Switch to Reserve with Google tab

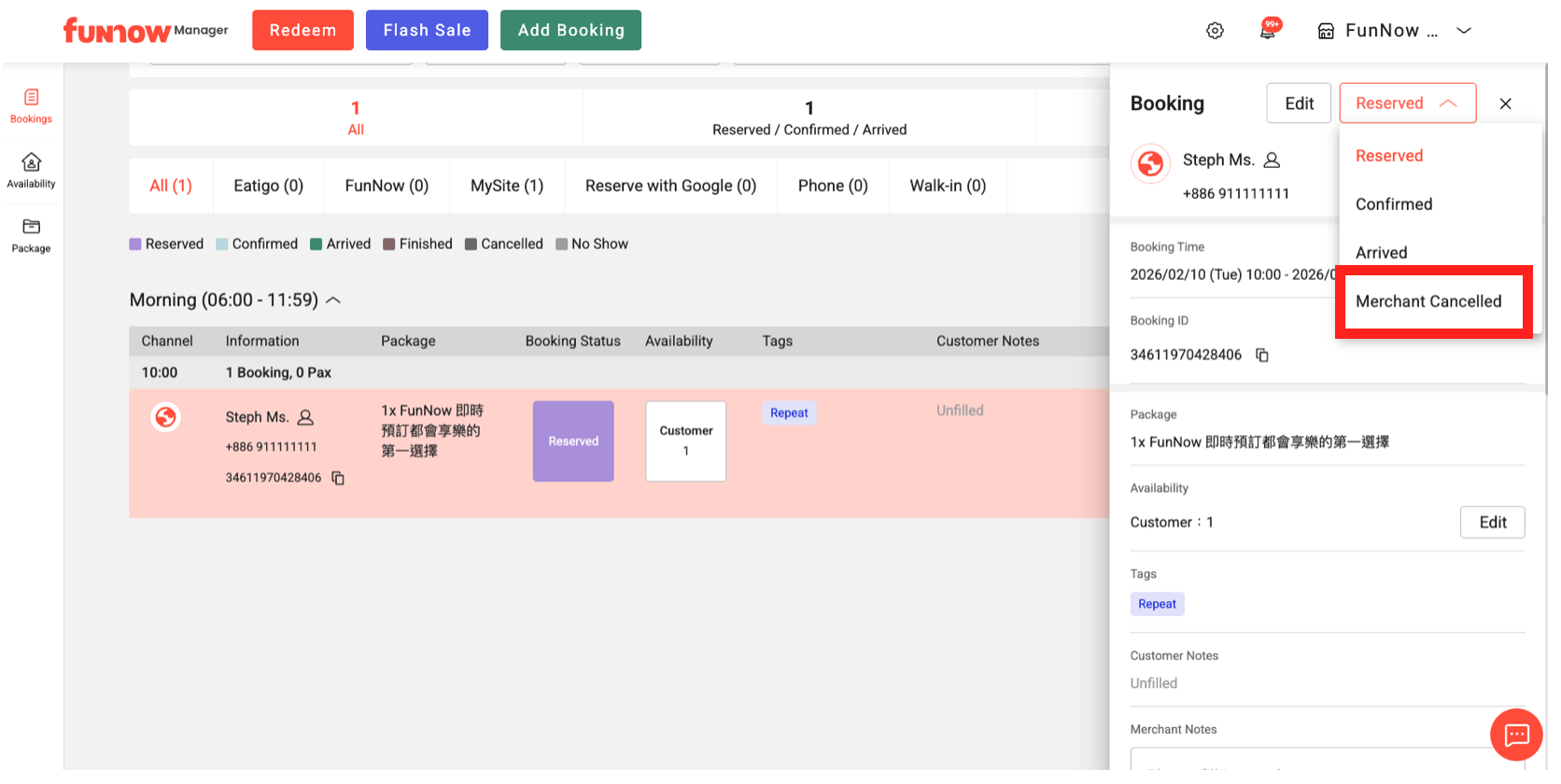pos(670,186)
